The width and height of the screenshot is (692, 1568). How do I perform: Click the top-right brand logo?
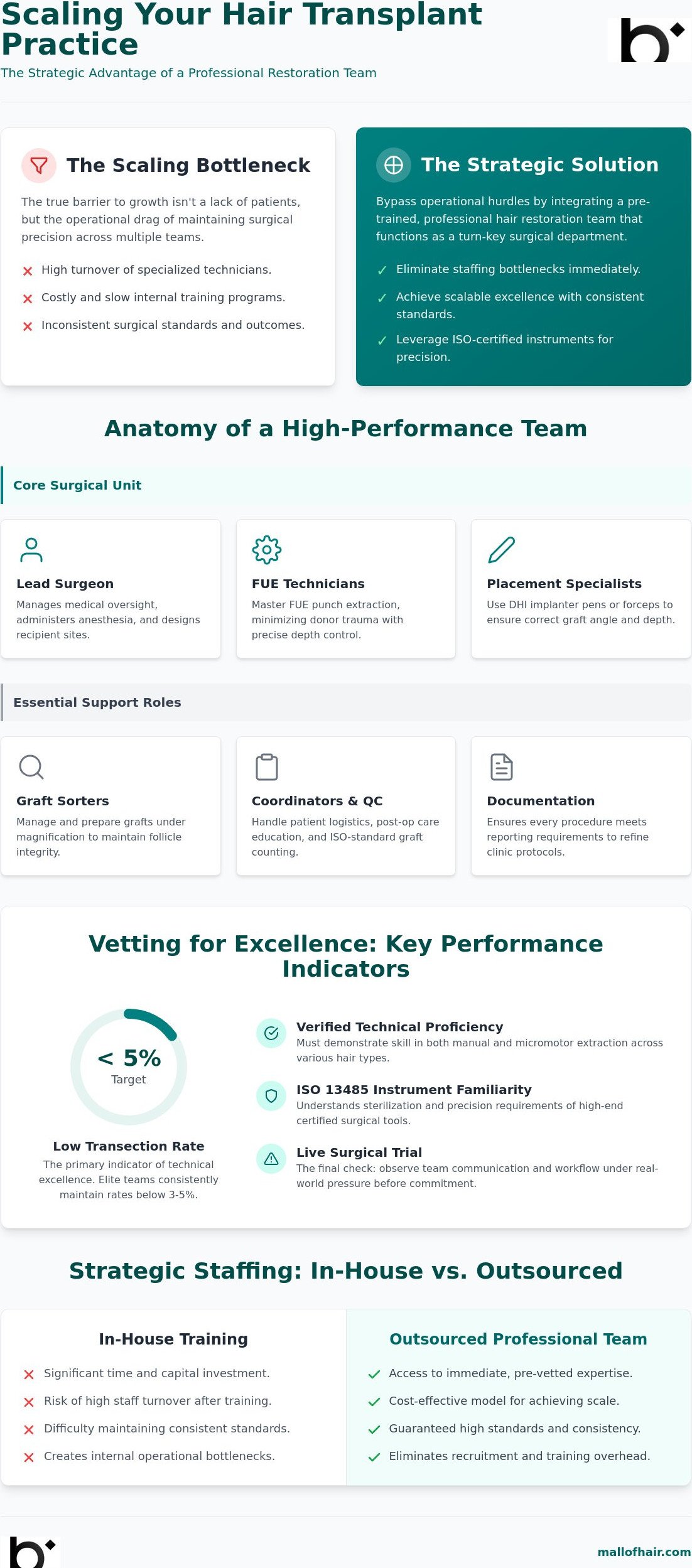(649, 40)
